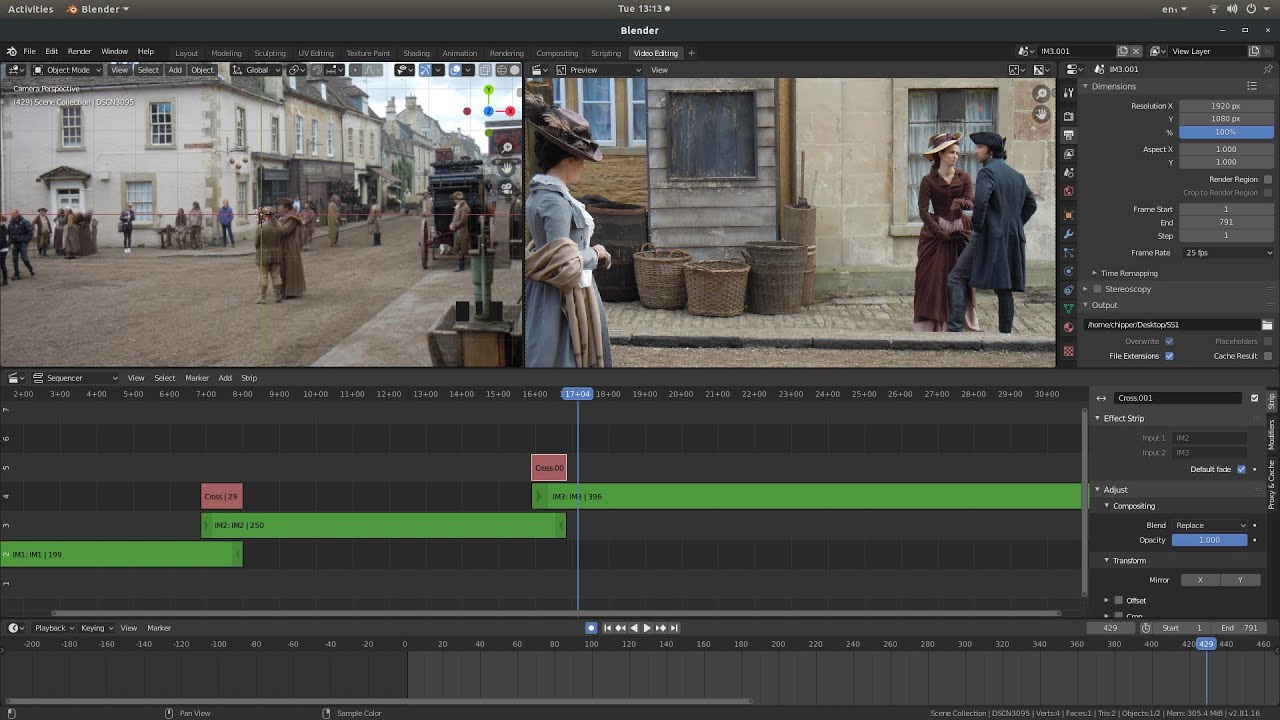Screen dimensions: 1280x720
Task: Open the Preview display mode dropdown
Action: pyautogui.click(x=600, y=70)
